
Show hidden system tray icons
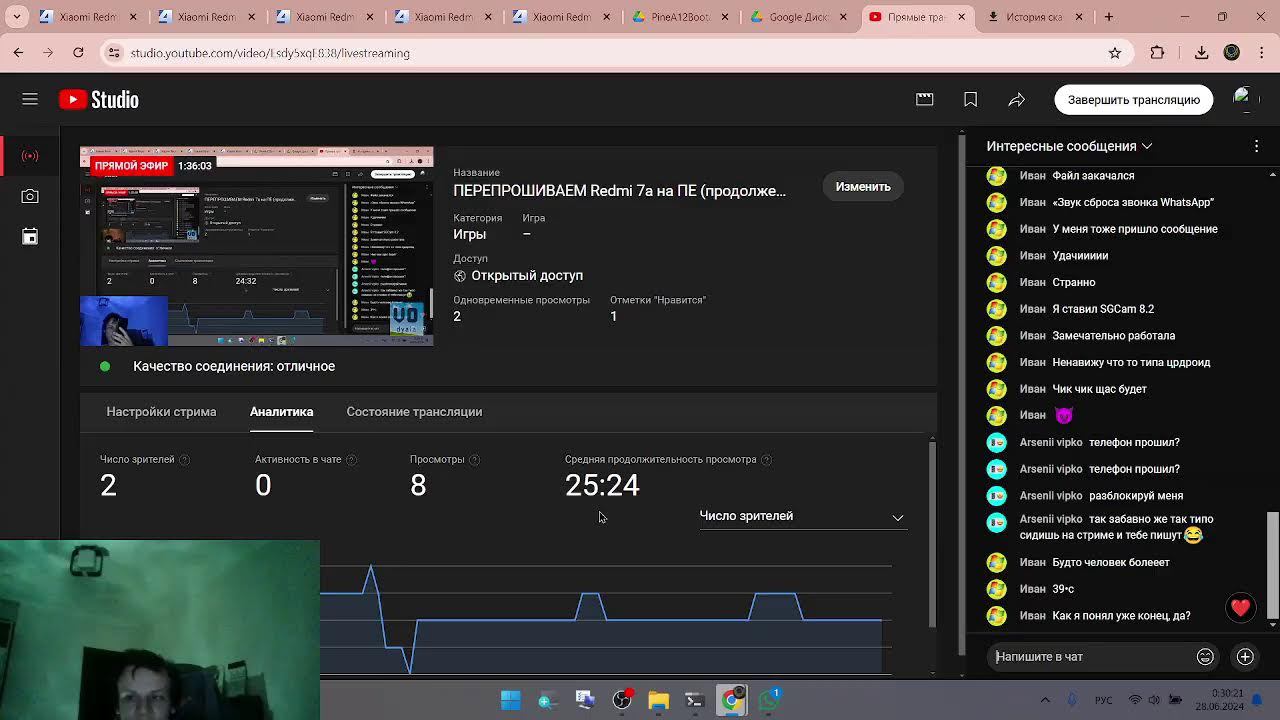(1045, 700)
